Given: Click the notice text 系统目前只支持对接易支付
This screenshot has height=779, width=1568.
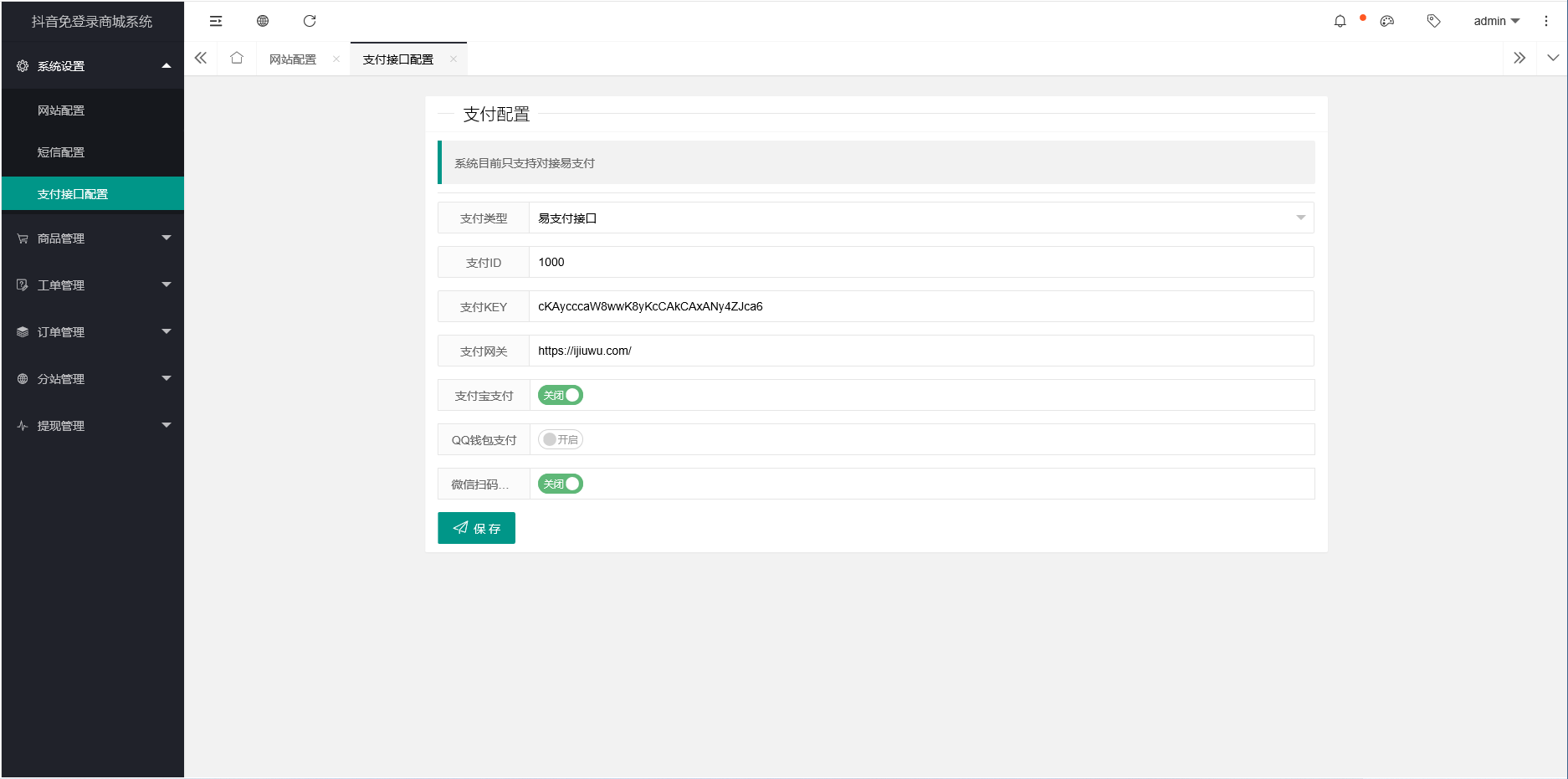Looking at the screenshot, I should 525,163.
